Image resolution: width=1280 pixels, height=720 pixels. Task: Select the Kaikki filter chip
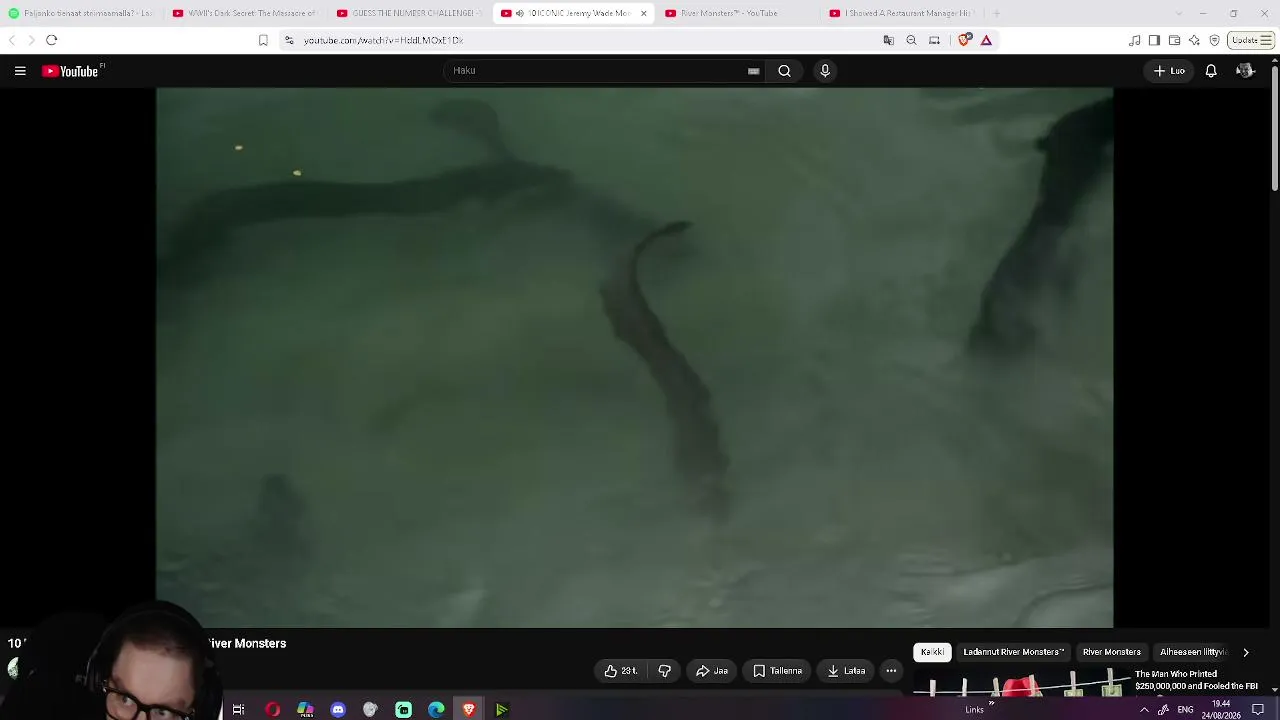pyautogui.click(x=932, y=652)
